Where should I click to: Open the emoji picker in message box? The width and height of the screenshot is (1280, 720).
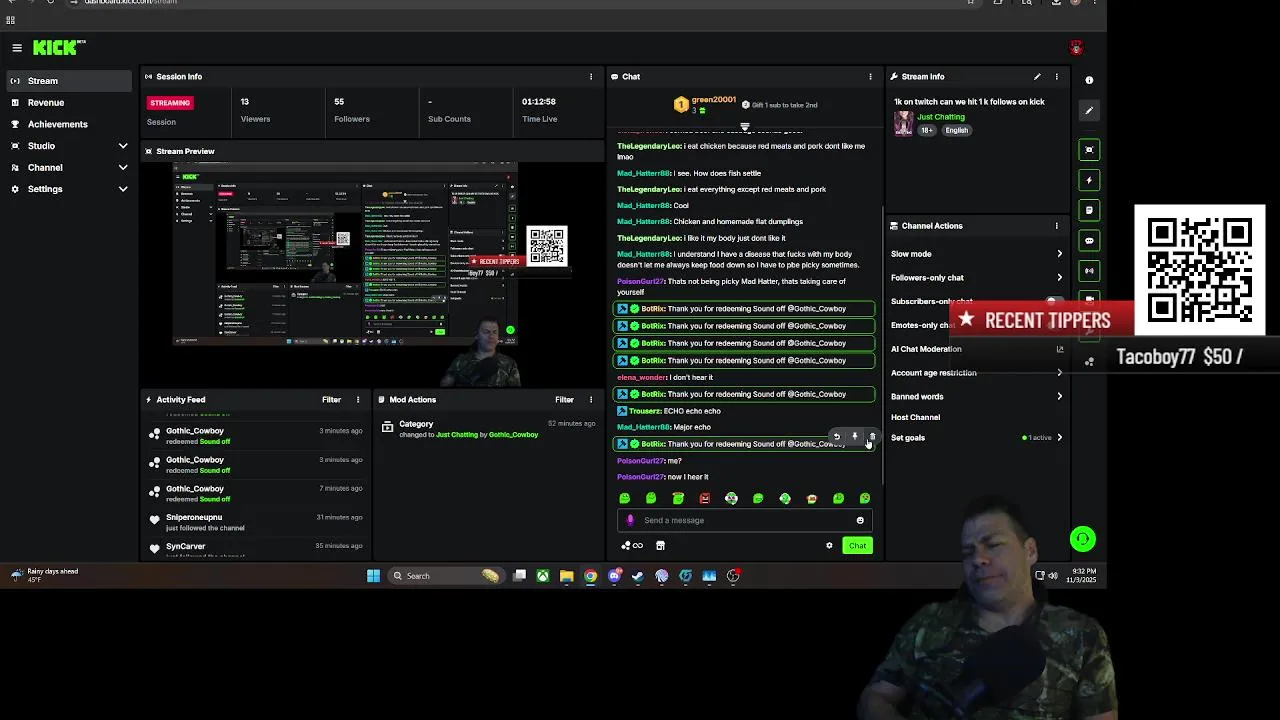pos(860,520)
